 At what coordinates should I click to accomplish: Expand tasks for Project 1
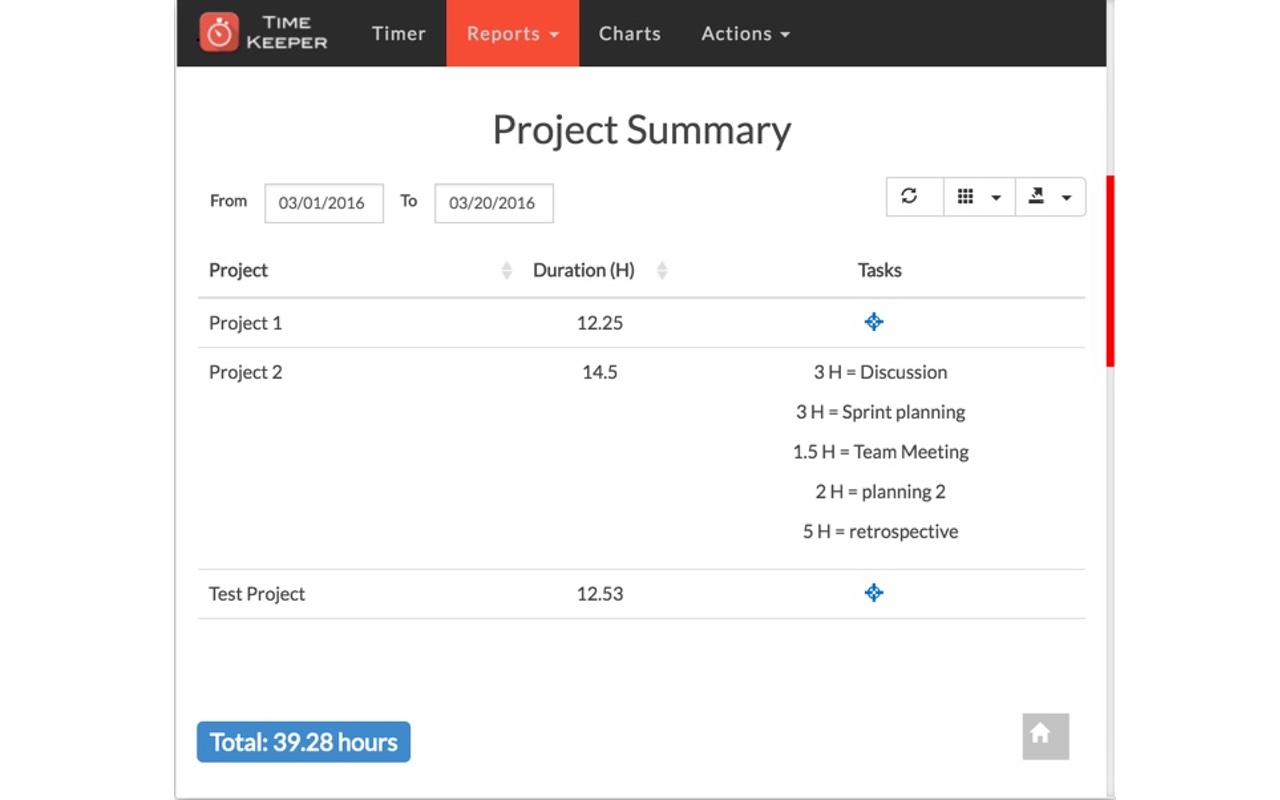tap(873, 322)
